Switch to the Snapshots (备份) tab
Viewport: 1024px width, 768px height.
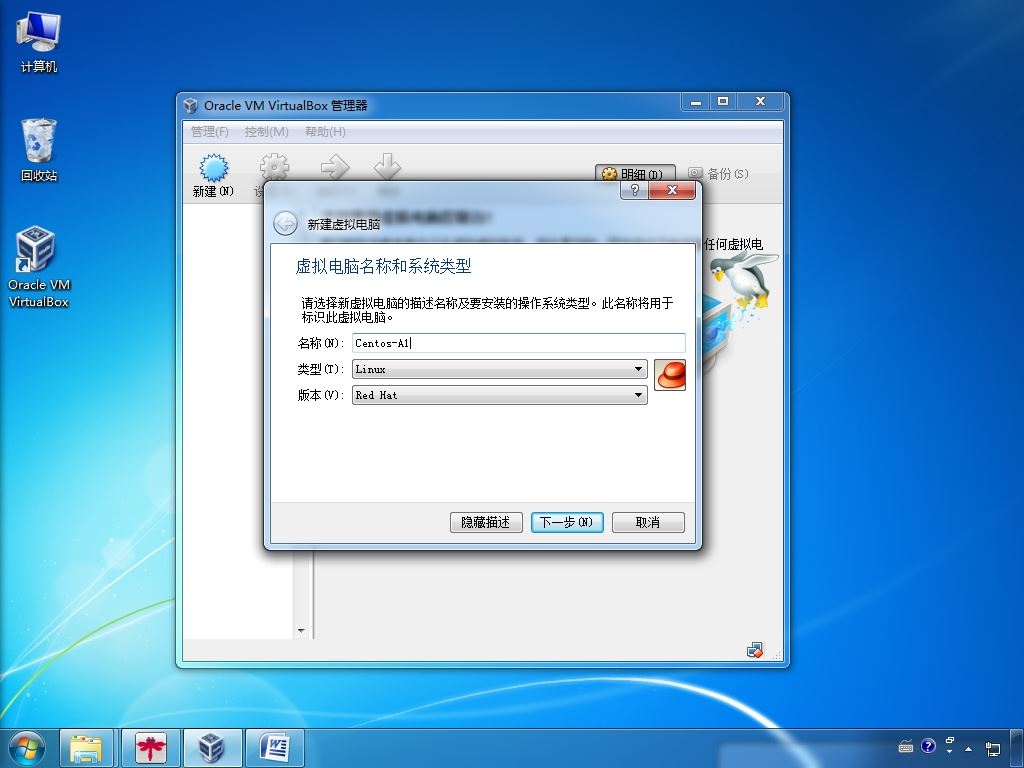click(x=718, y=174)
